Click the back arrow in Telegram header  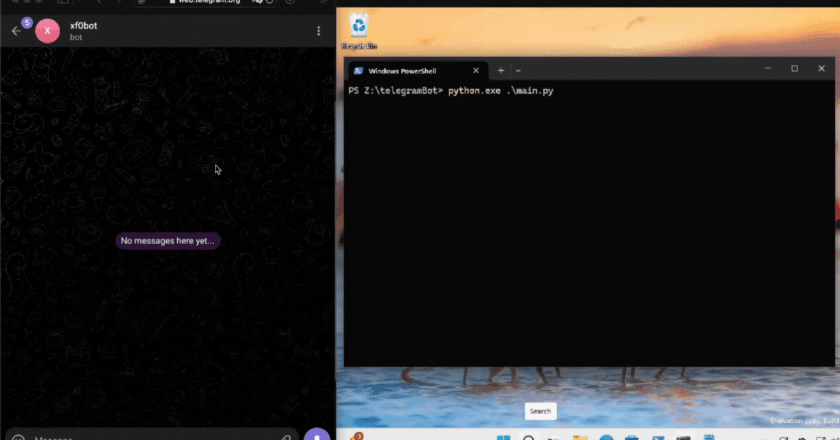point(15,31)
